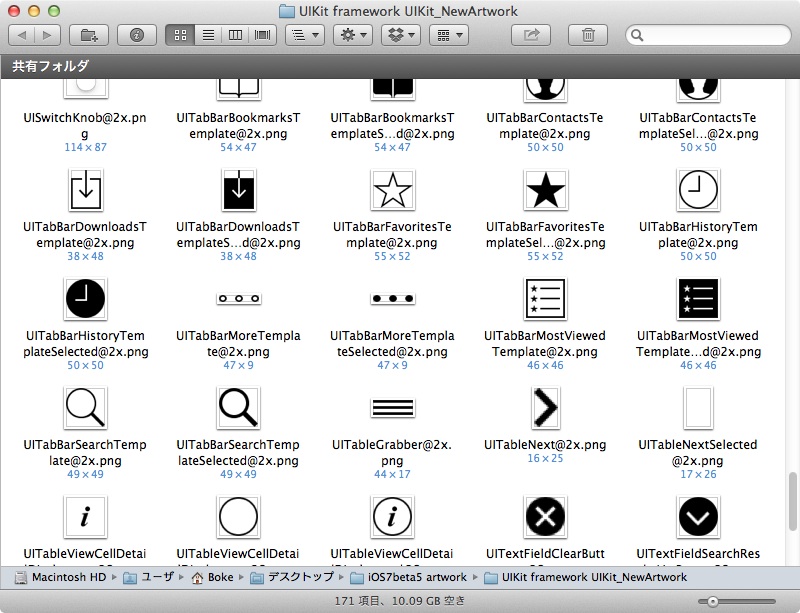Image resolution: width=800 pixels, height=613 pixels.
Task: Click the UITableGrabber@2x.png file name
Action: (392, 452)
